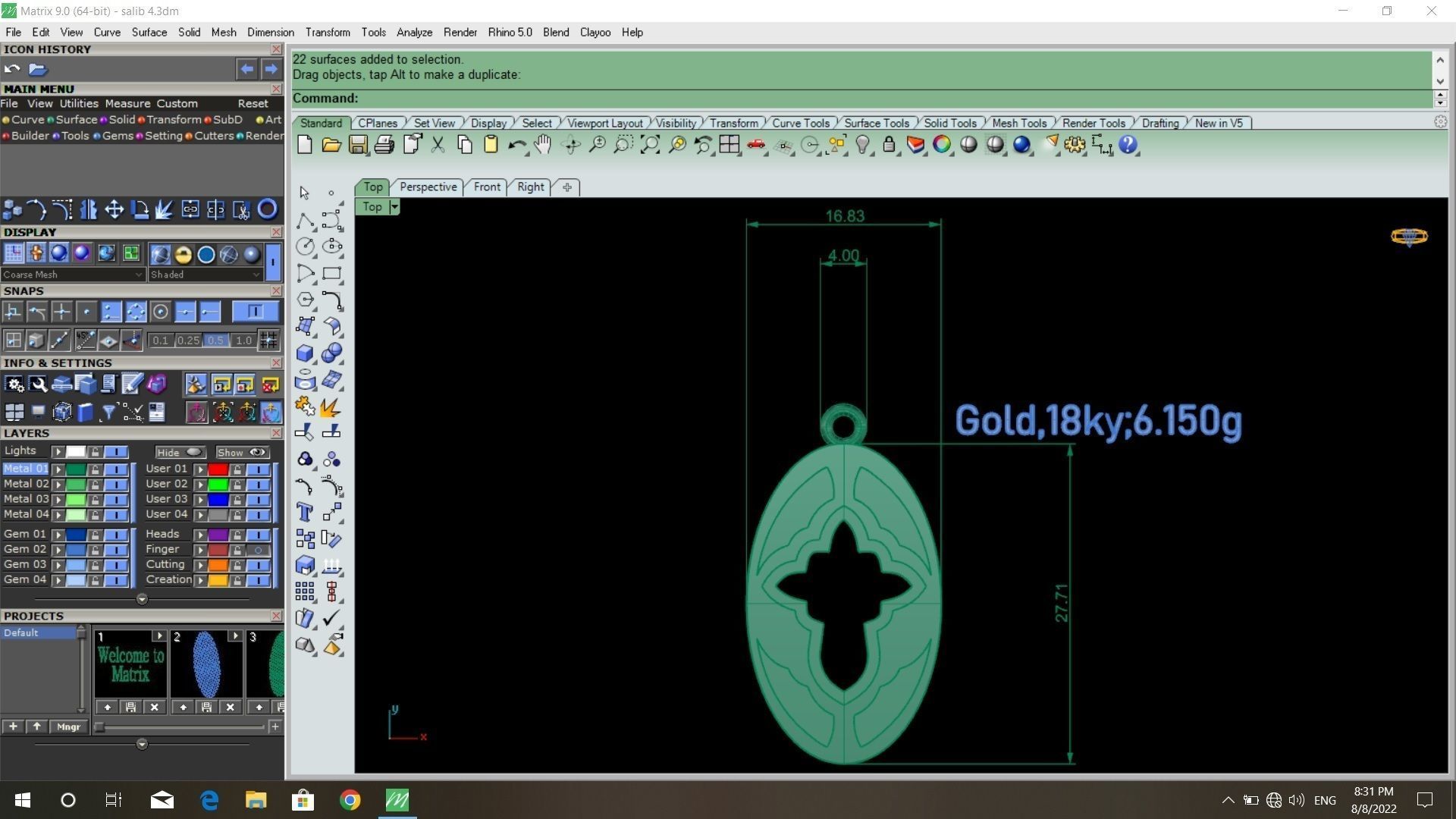The width and height of the screenshot is (1456, 819).
Task: Click the padlock Lock icon in the toolbar
Action: 889,145
